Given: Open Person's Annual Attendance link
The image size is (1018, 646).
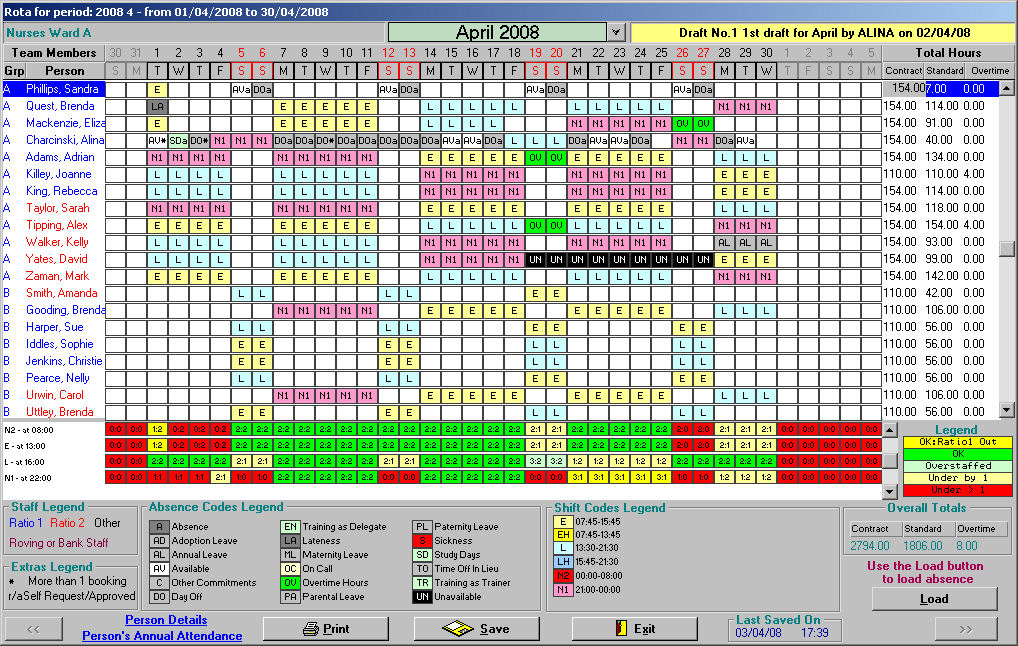Looking at the screenshot, I should pos(162,636).
